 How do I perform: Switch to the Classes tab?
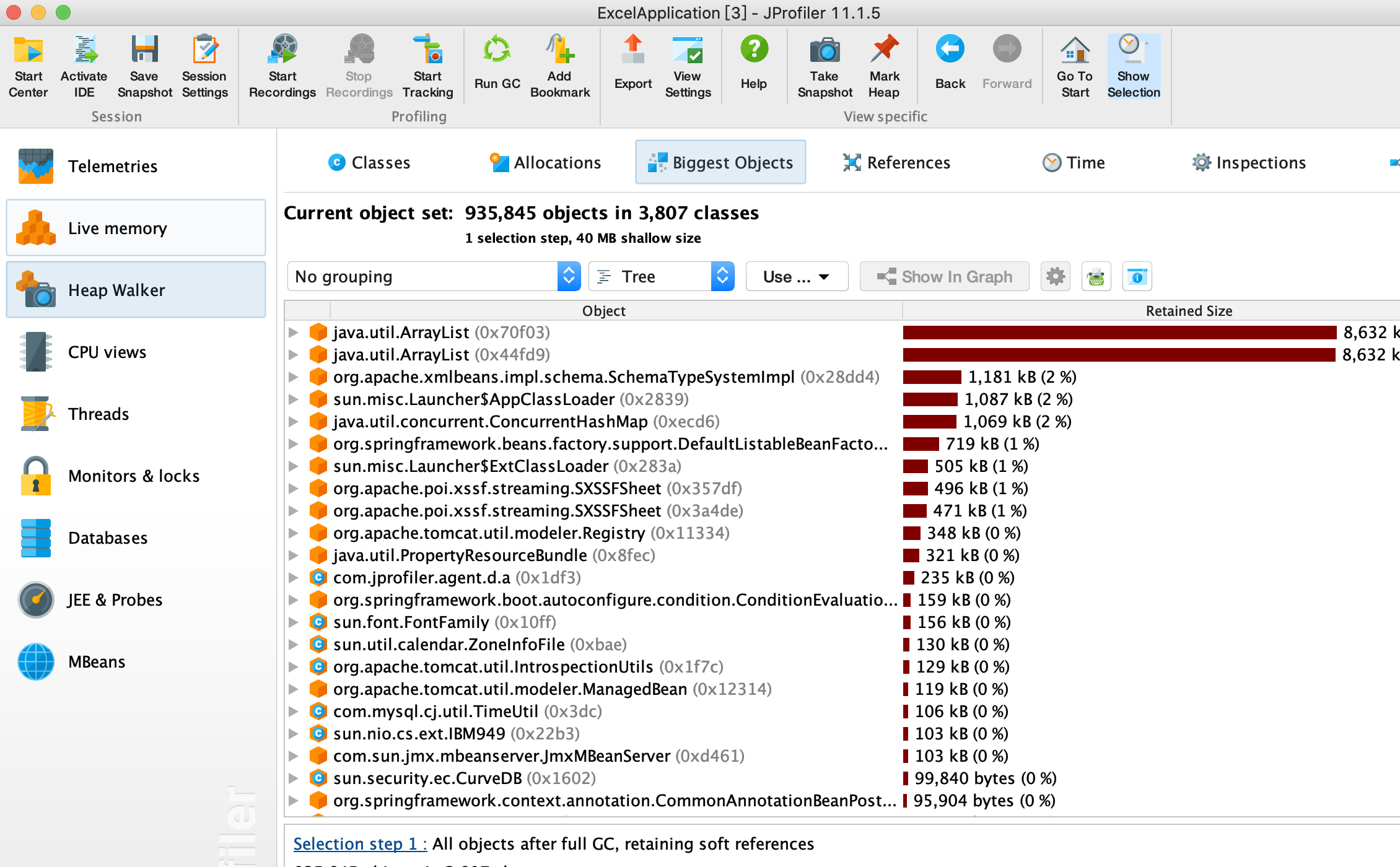coord(369,162)
